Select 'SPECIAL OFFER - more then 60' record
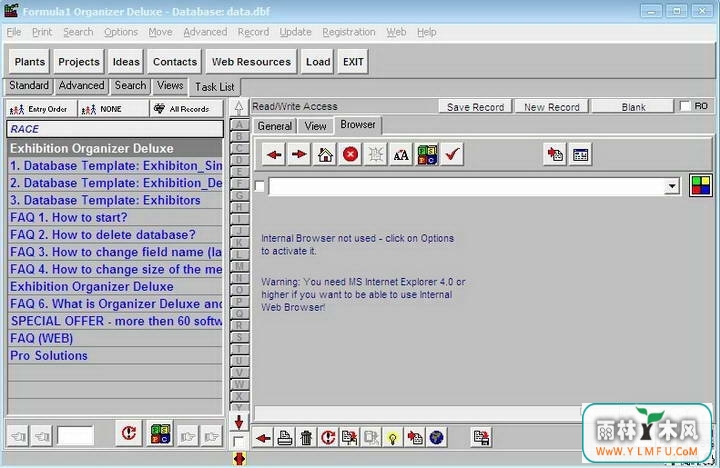The image size is (720, 468). [x=115, y=321]
